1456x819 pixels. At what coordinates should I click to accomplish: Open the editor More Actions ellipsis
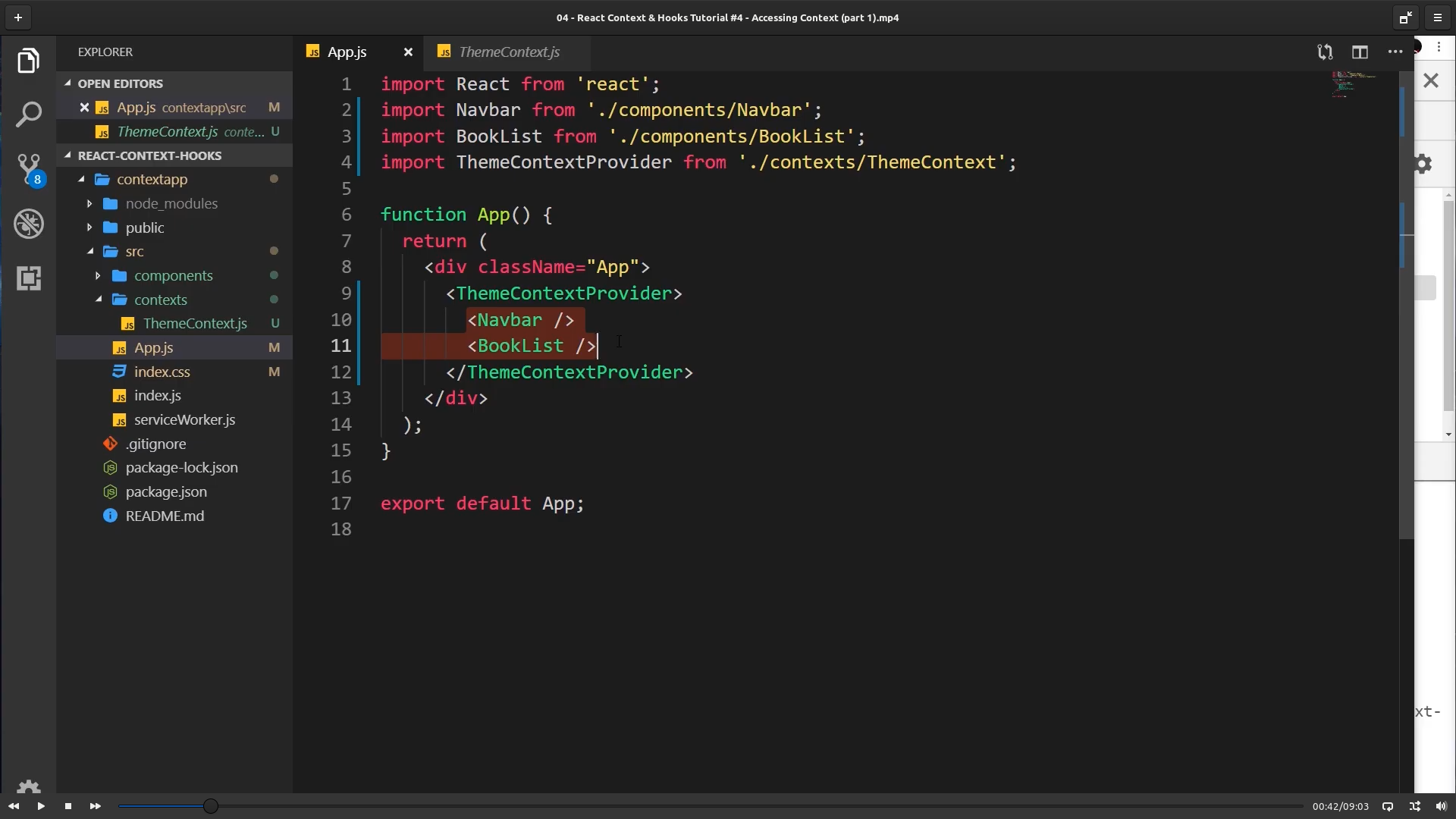pos(1395,52)
